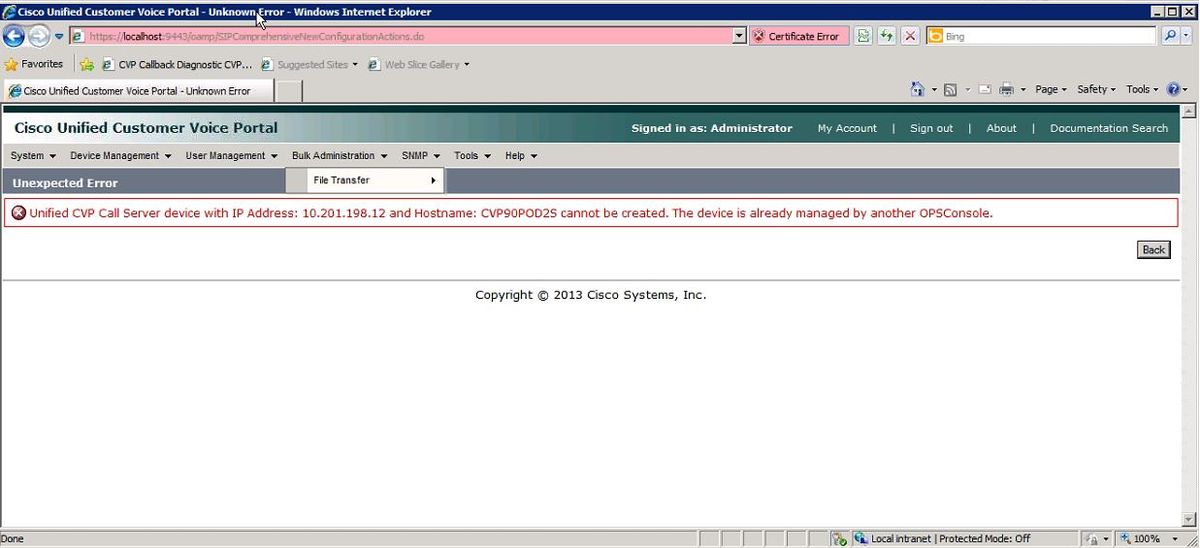
Task: Open the SNMP menu
Action: pos(421,156)
